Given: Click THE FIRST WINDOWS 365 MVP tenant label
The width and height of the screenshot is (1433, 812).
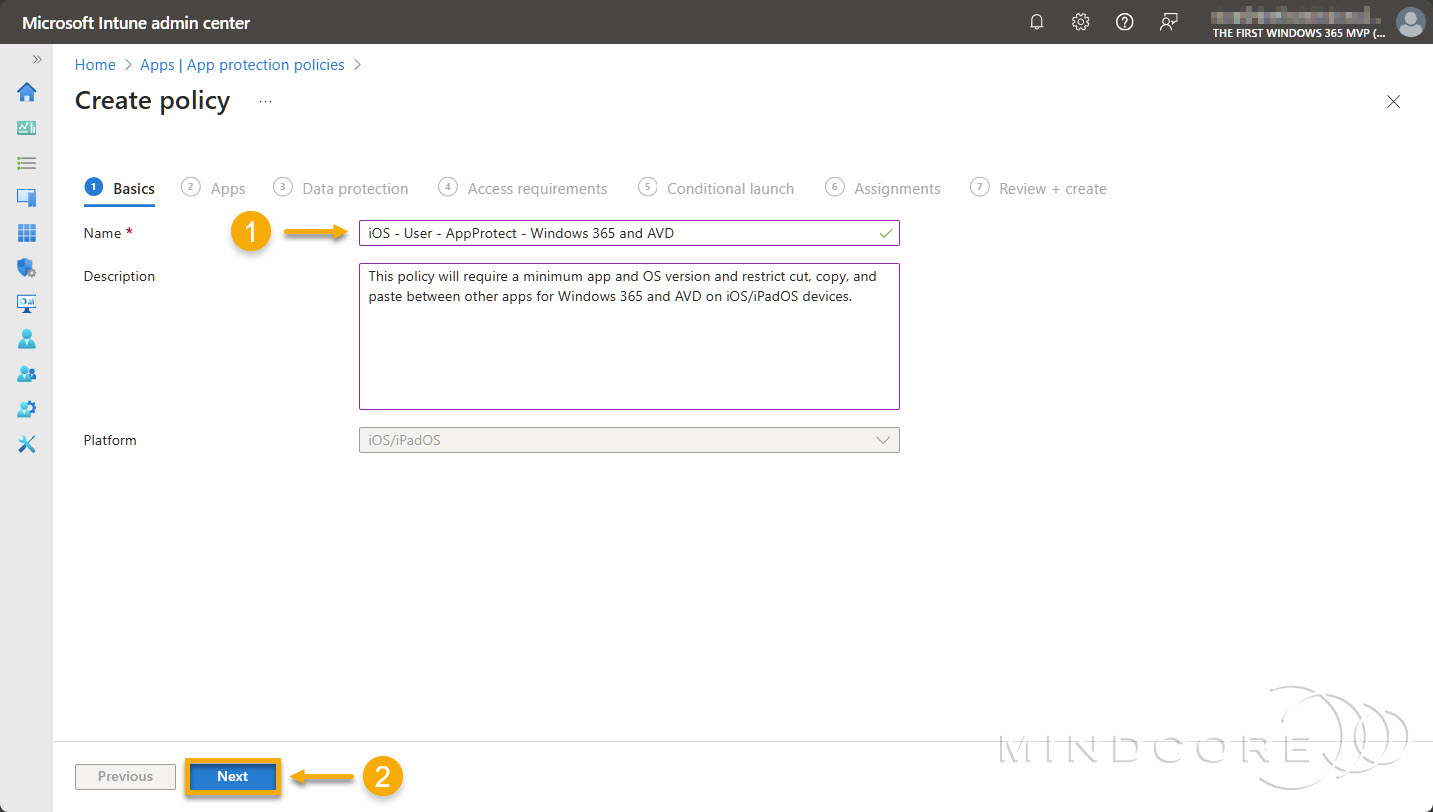Looking at the screenshot, I should pos(1299,33).
